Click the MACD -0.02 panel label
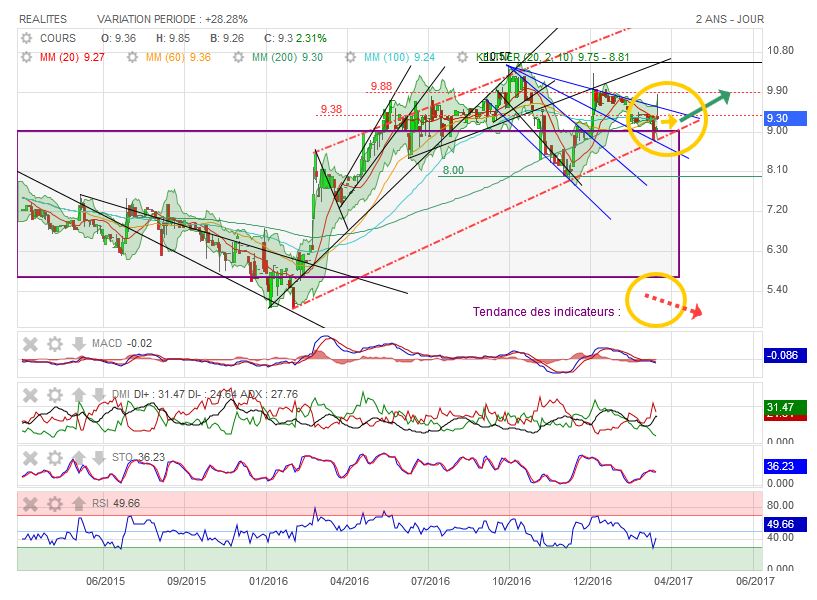The width and height of the screenshot is (817, 600). click(x=122, y=343)
